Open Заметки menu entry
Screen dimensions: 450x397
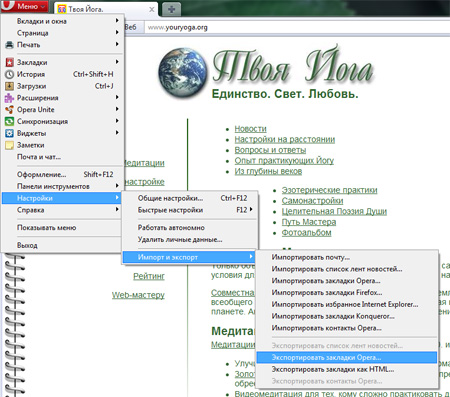pyautogui.click(x=62, y=145)
